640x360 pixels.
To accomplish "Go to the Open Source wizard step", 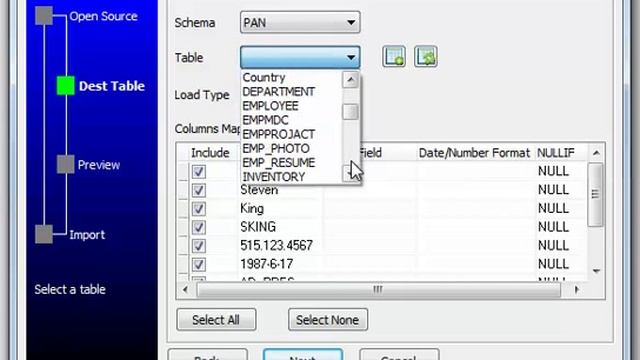I will pyautogui.click(x=44, y=16).
